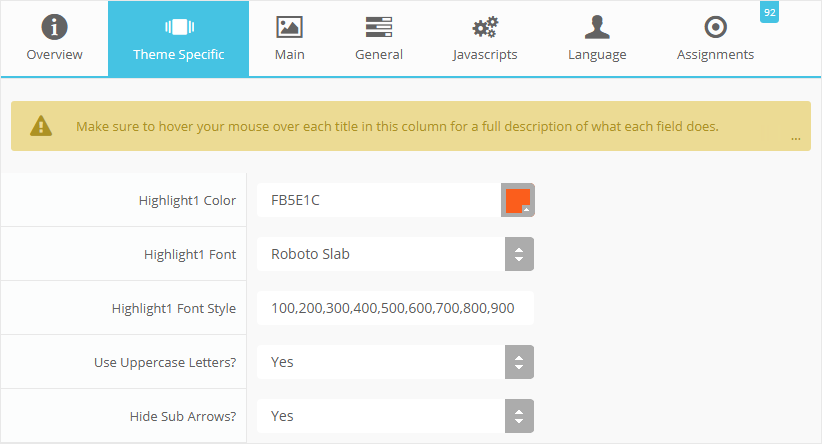Switch to the Language tab label
822x444 pixels.
point(597,55)
